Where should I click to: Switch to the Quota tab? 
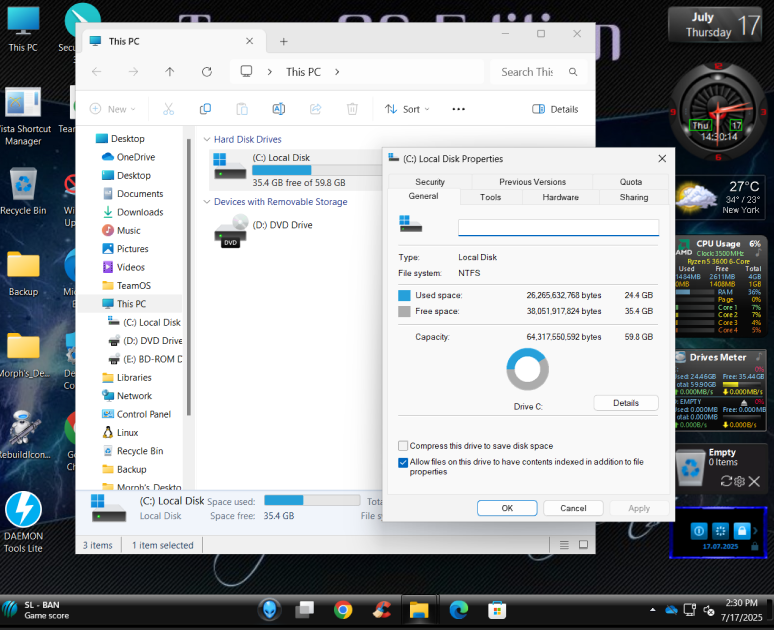[x=630, y=182]
